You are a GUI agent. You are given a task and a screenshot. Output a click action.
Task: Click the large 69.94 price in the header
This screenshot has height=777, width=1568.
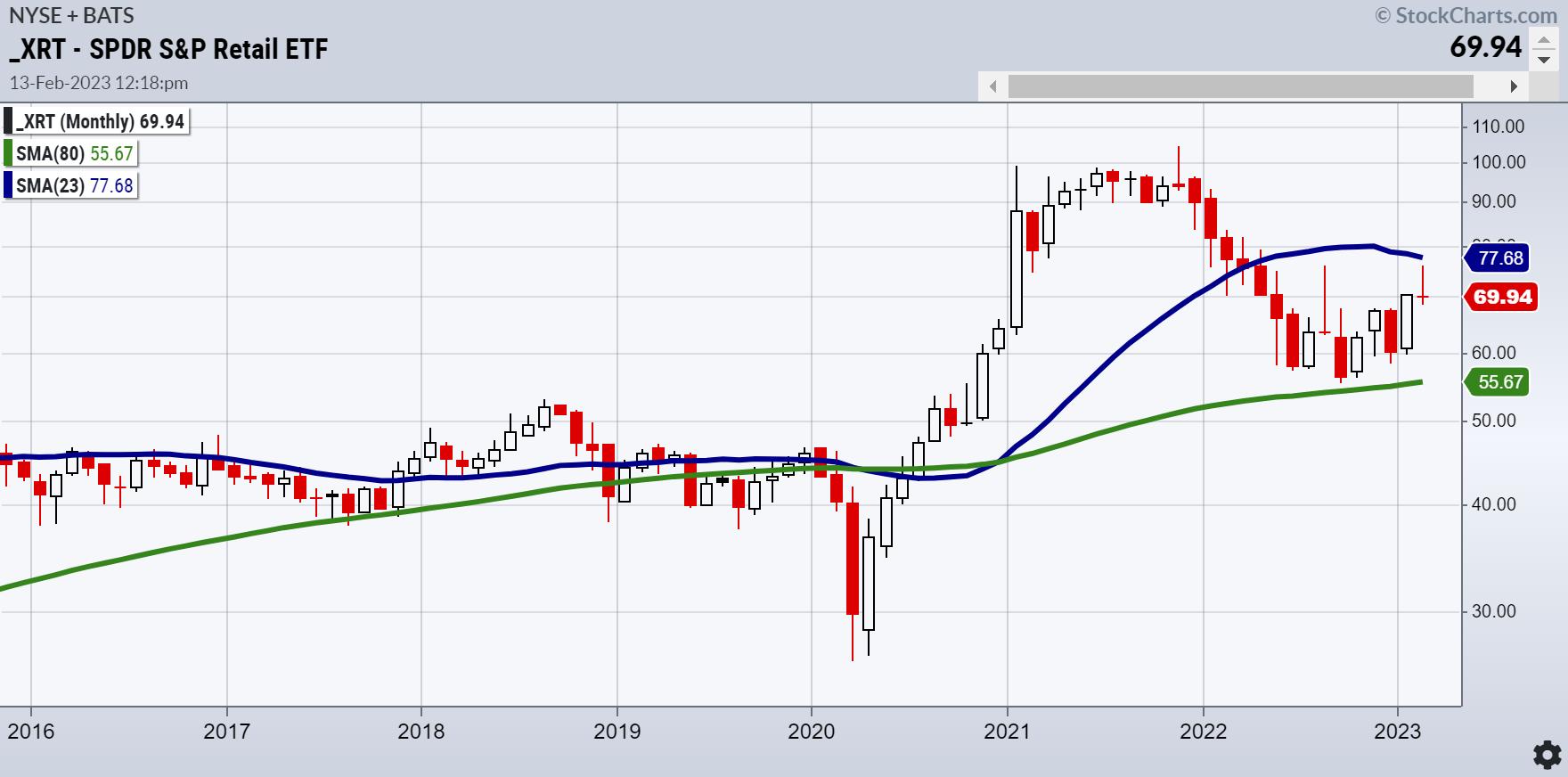point(1486,46)
